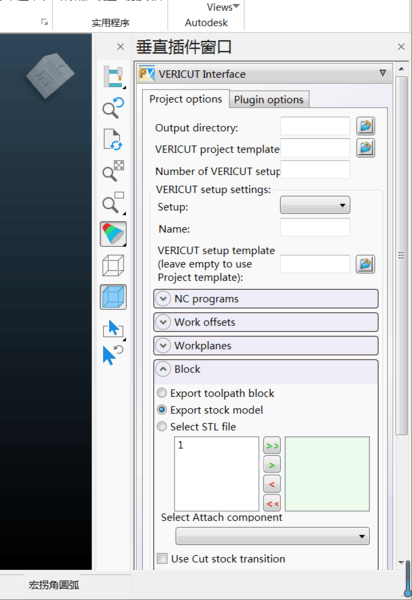Click the scrollbar up arrow
412x600 pixels.
coord(401,69)
